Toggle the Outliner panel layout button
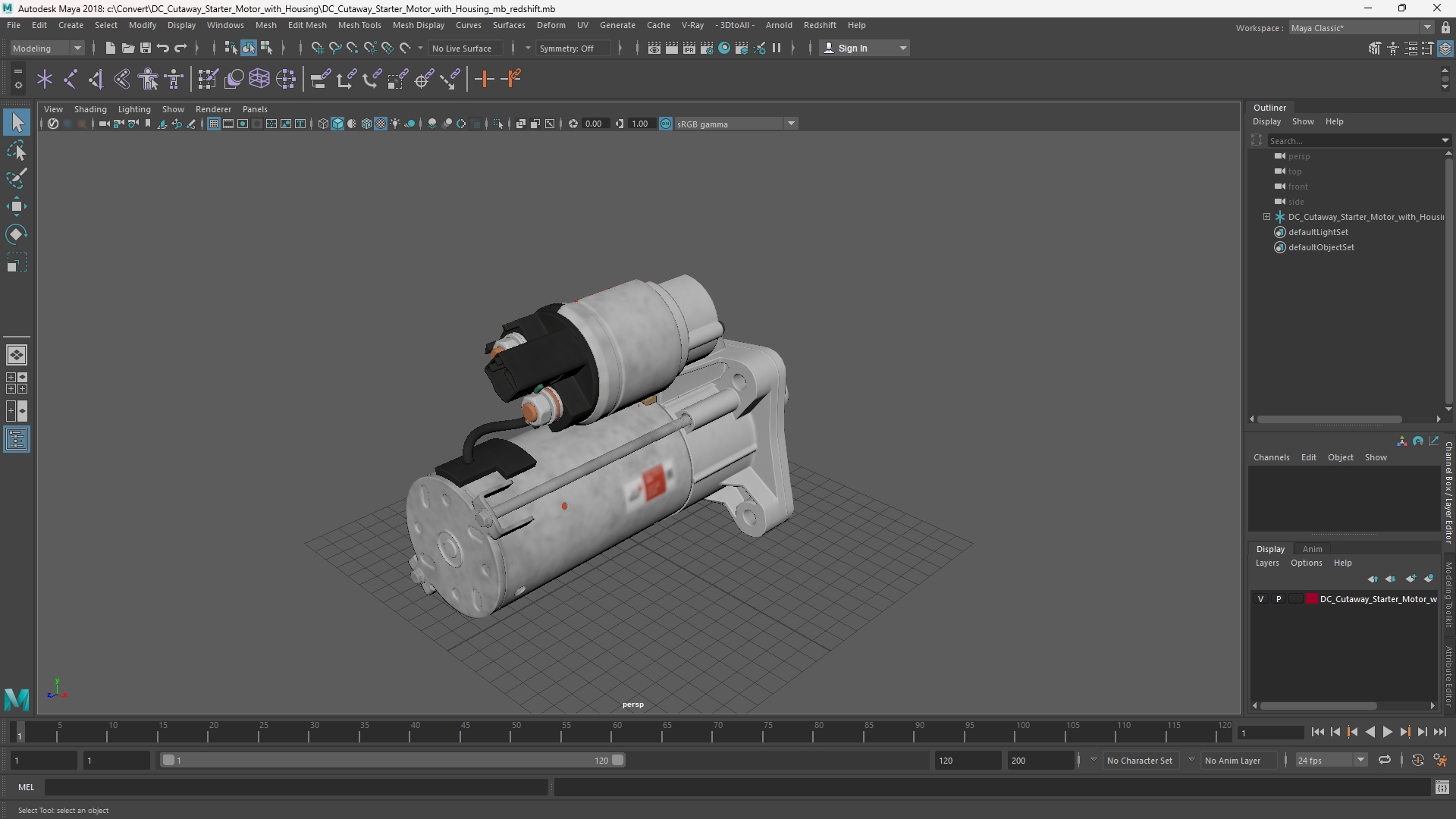The height and width of the screenshot is (819, 1456). [17, 440]
